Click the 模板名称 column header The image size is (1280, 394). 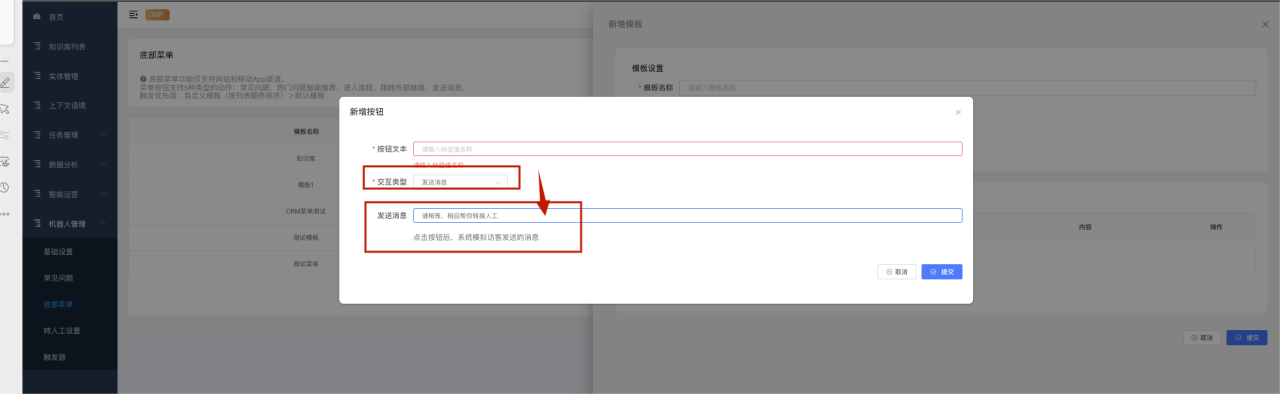coord(306,131)
